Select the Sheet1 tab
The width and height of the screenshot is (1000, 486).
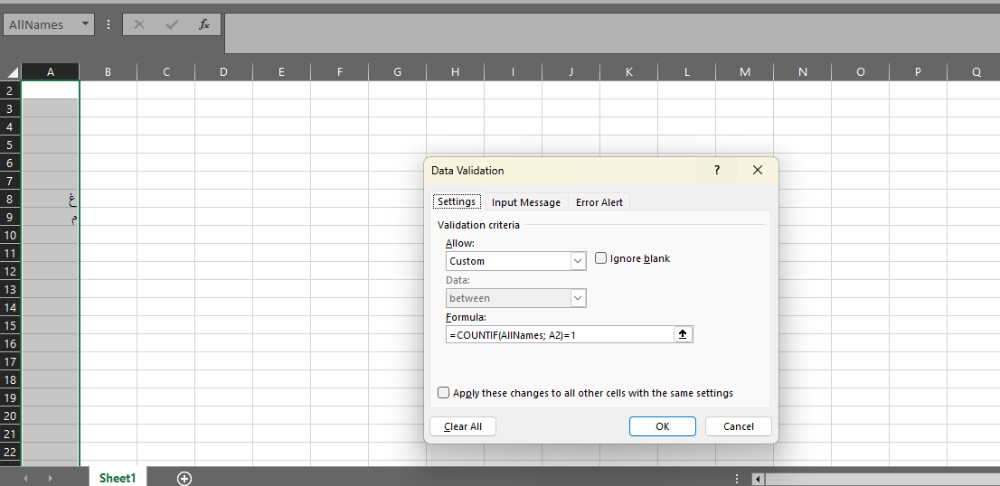117,478
